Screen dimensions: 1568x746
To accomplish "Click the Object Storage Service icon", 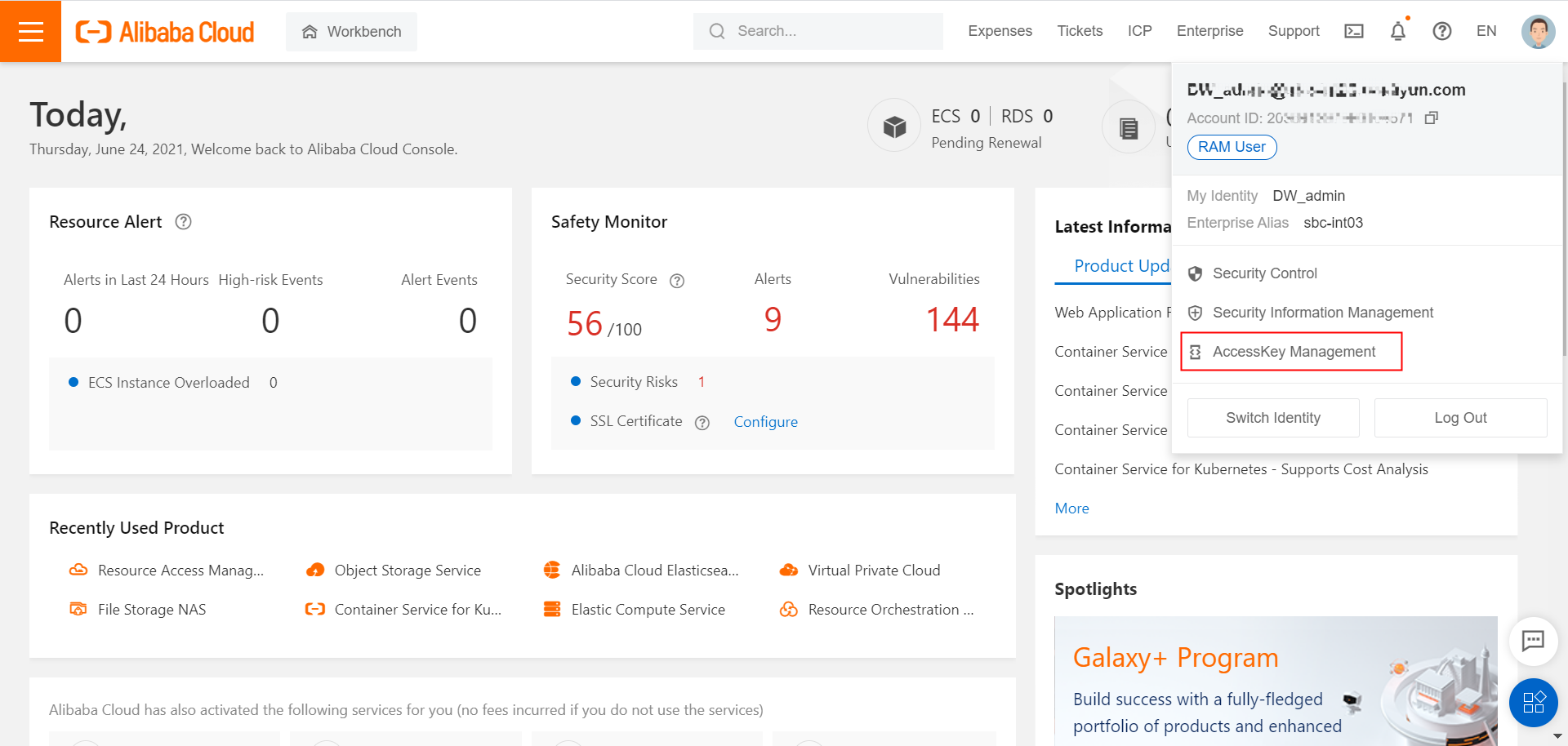I will [315, 570].
